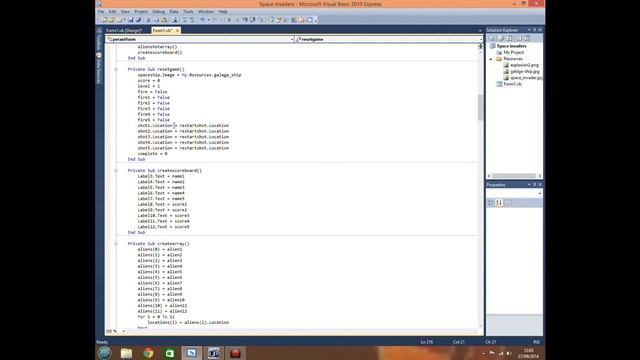Open the Edit menu
The width and height of the screenshot is (640, 360).
(x=112, y=11)
